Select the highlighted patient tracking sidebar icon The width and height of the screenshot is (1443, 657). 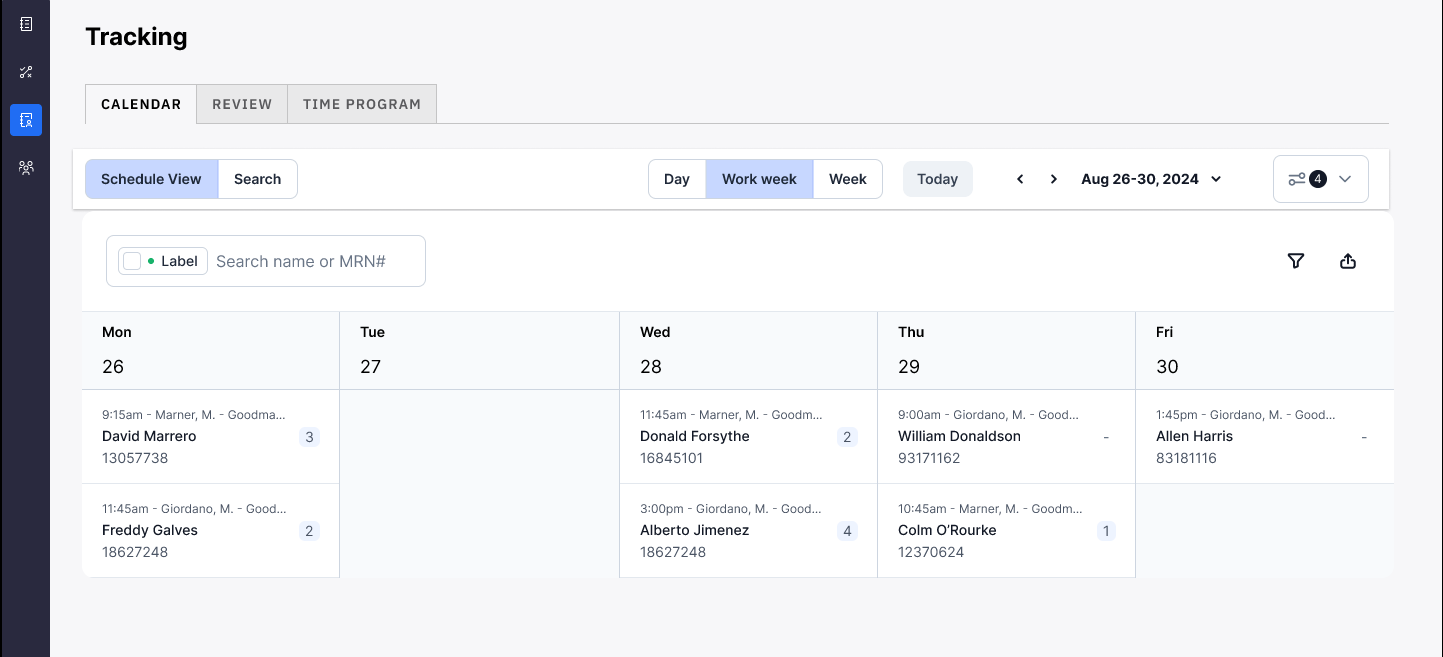(x=26, y=120)
